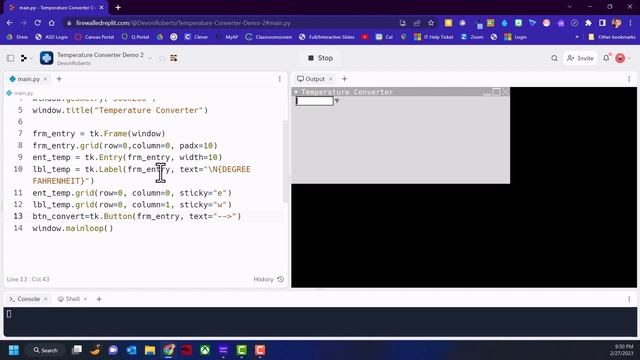Switch to the Console tab
Viewport: 640px width, 360px height.
coord(25,299)
